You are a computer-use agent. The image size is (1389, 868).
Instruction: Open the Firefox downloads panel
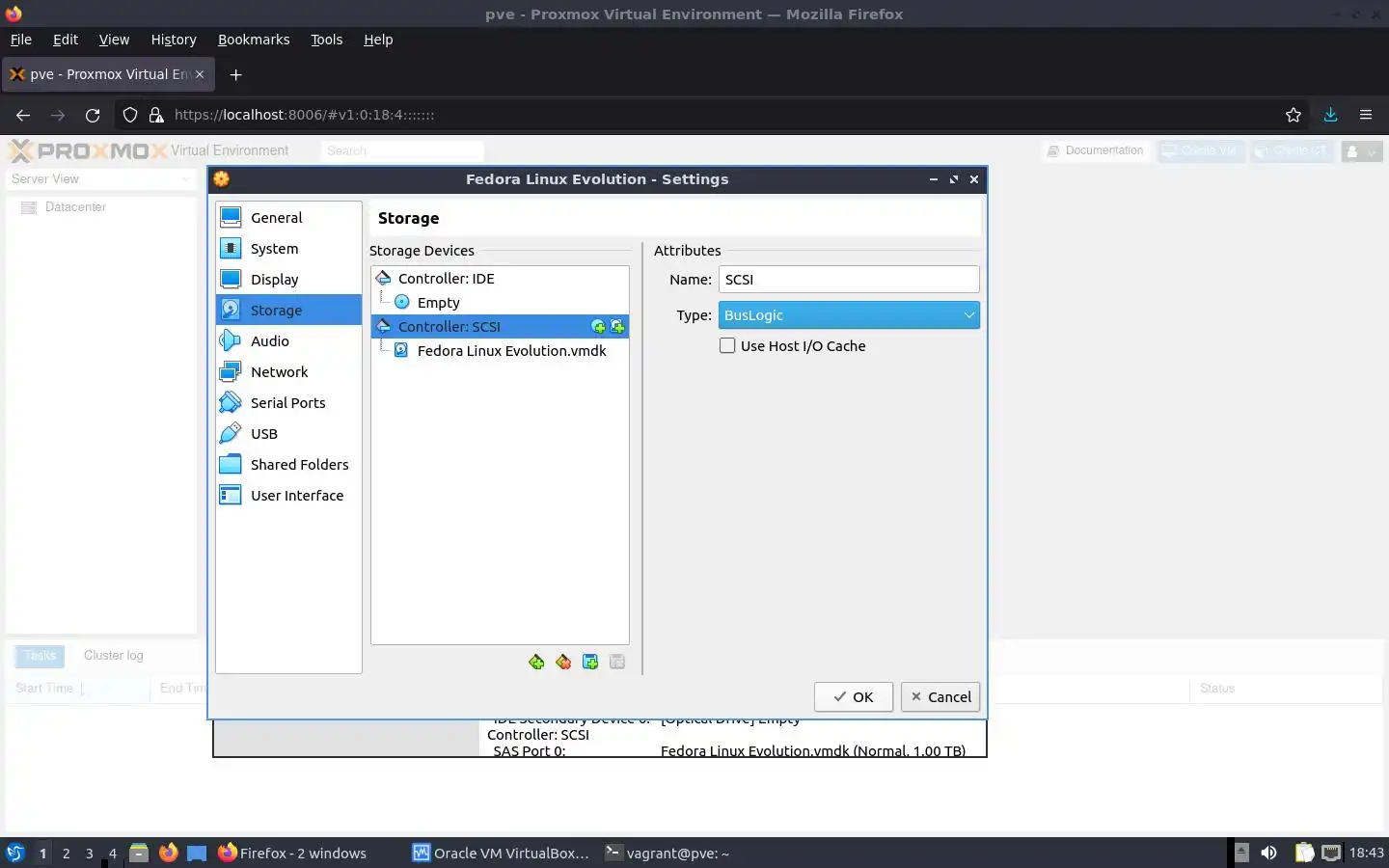[1330, 115]
